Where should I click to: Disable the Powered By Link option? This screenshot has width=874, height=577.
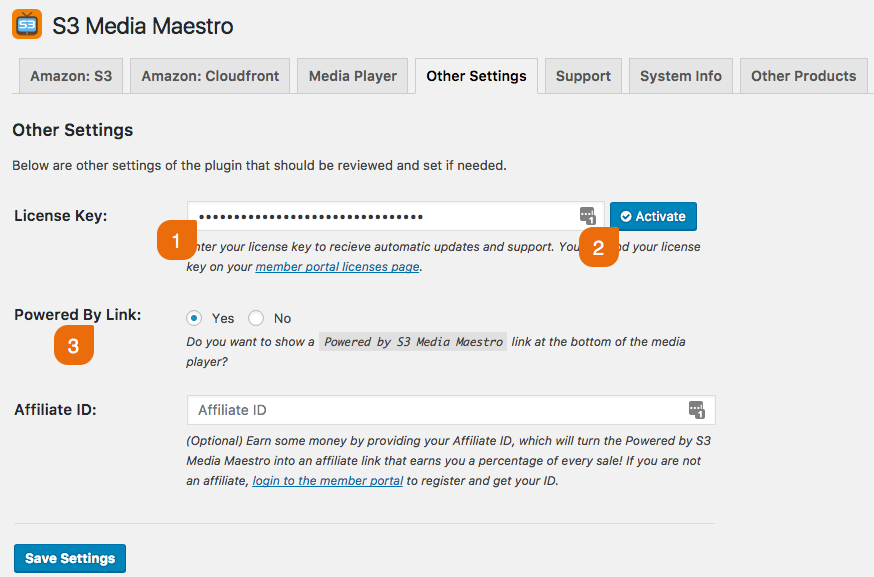(255, 317)
